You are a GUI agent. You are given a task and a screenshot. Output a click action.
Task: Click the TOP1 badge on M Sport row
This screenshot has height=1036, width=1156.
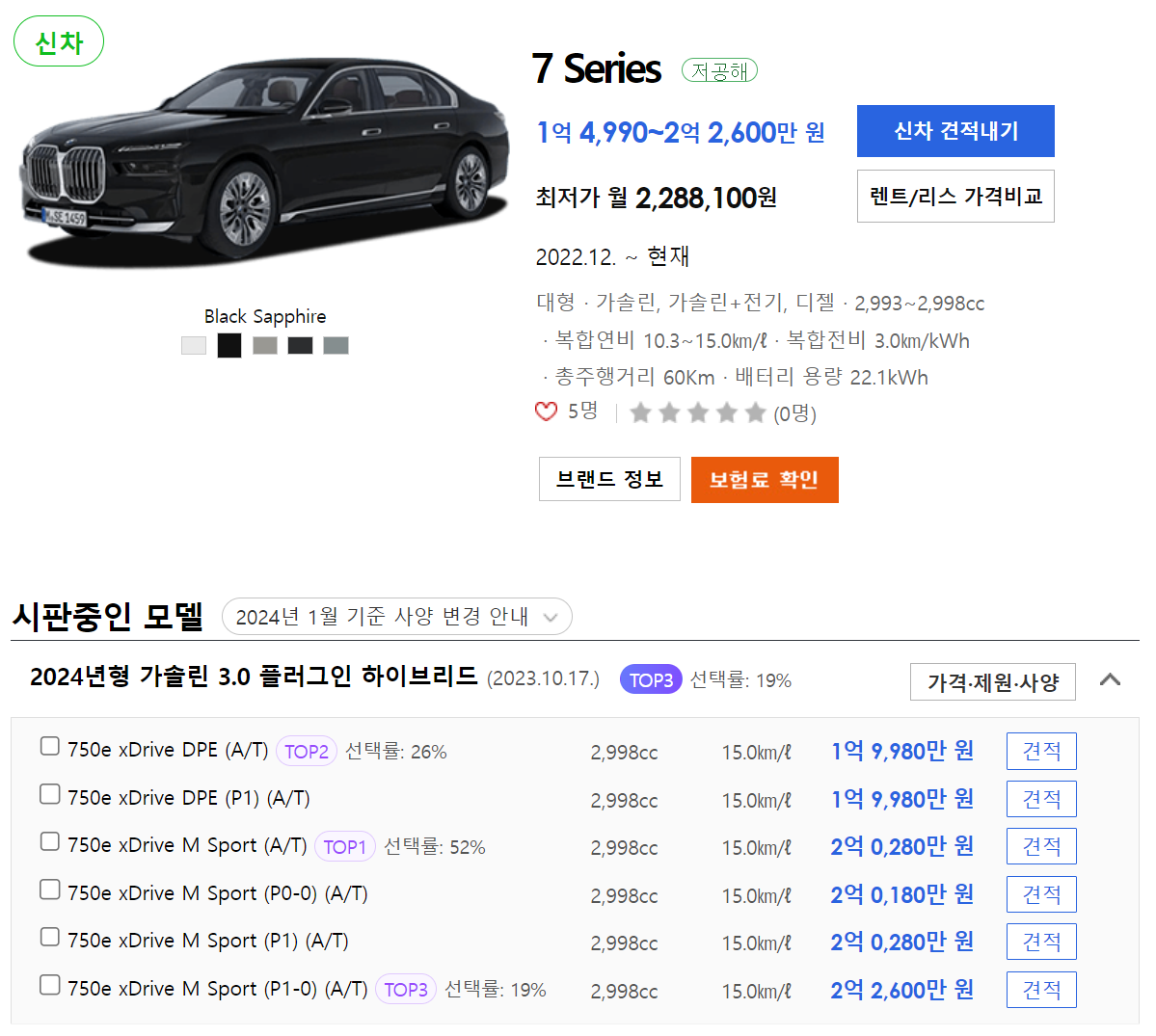pyautogui.click(x=345, y=847)
